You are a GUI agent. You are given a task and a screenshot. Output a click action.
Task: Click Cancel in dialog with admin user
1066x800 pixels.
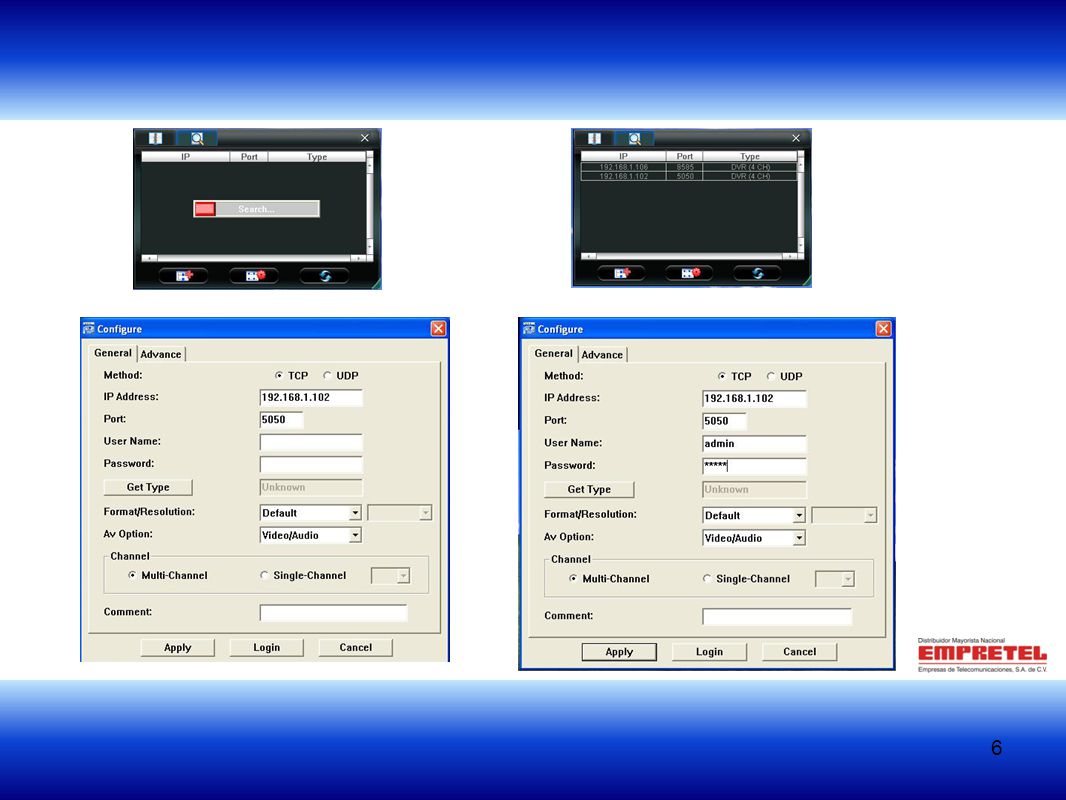(800, 652)
